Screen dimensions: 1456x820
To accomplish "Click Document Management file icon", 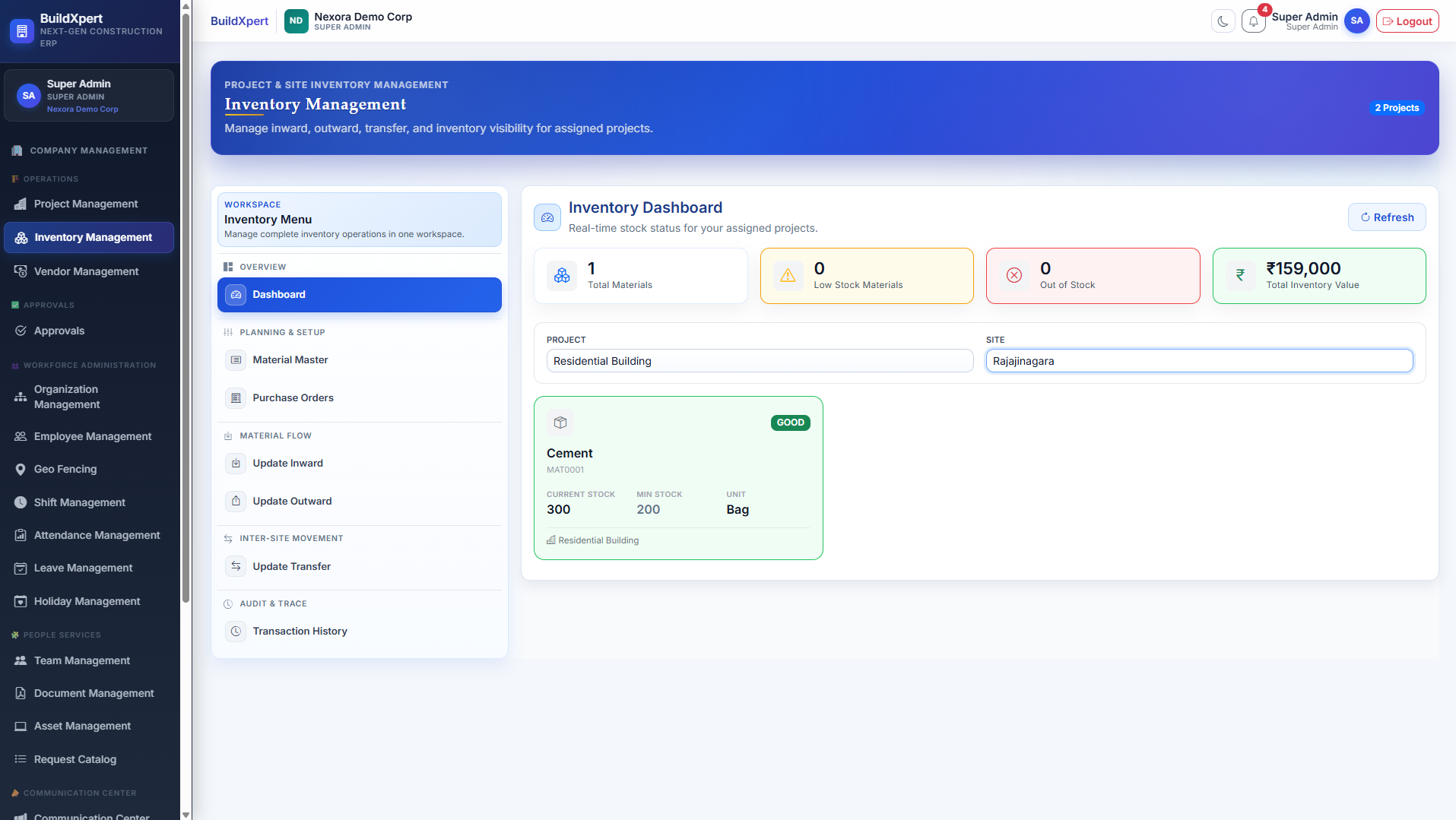I will click(x=21, y=693).
